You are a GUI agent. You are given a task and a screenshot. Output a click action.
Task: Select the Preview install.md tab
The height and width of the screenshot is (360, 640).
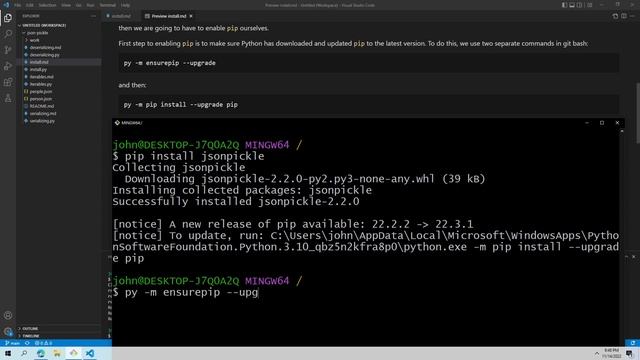[x=168, y=16]
